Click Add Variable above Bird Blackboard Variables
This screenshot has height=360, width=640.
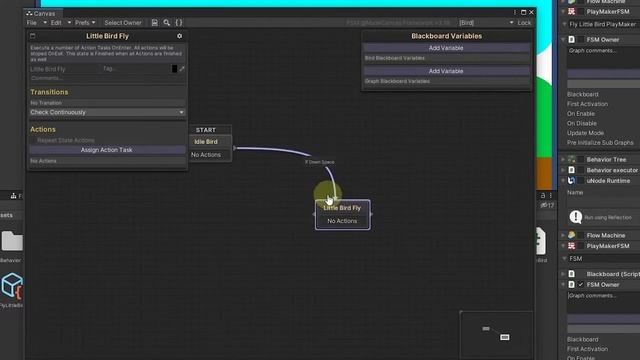tap(446, 48)
